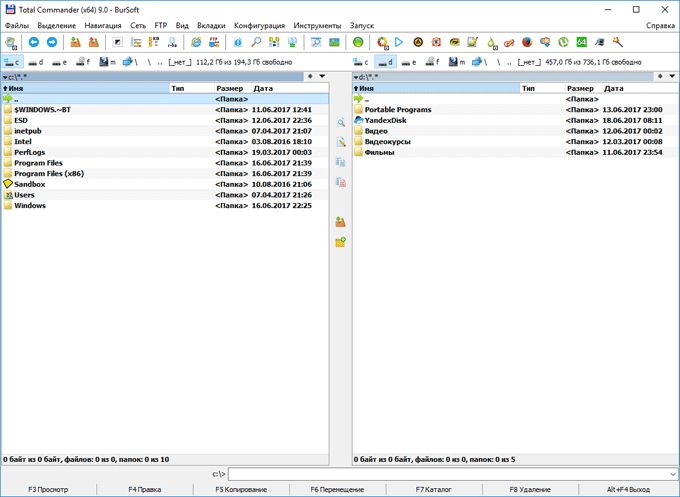Screen dimensions: 680x497
Task: Open the FTP connect toolbar icon
Action: [x=214, y=42]
